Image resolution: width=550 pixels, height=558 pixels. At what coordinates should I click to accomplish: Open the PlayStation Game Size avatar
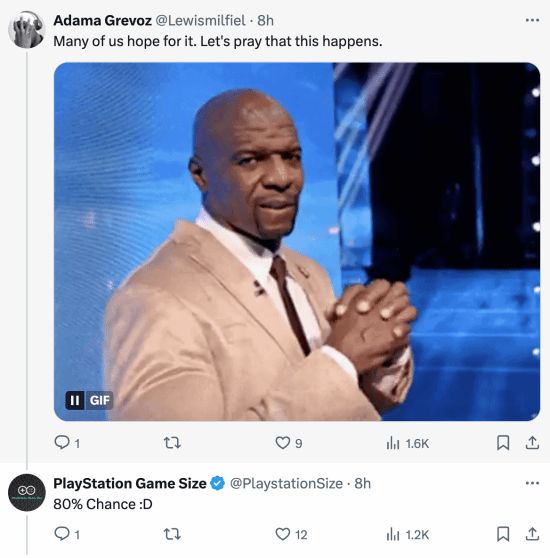click(27, 493)
